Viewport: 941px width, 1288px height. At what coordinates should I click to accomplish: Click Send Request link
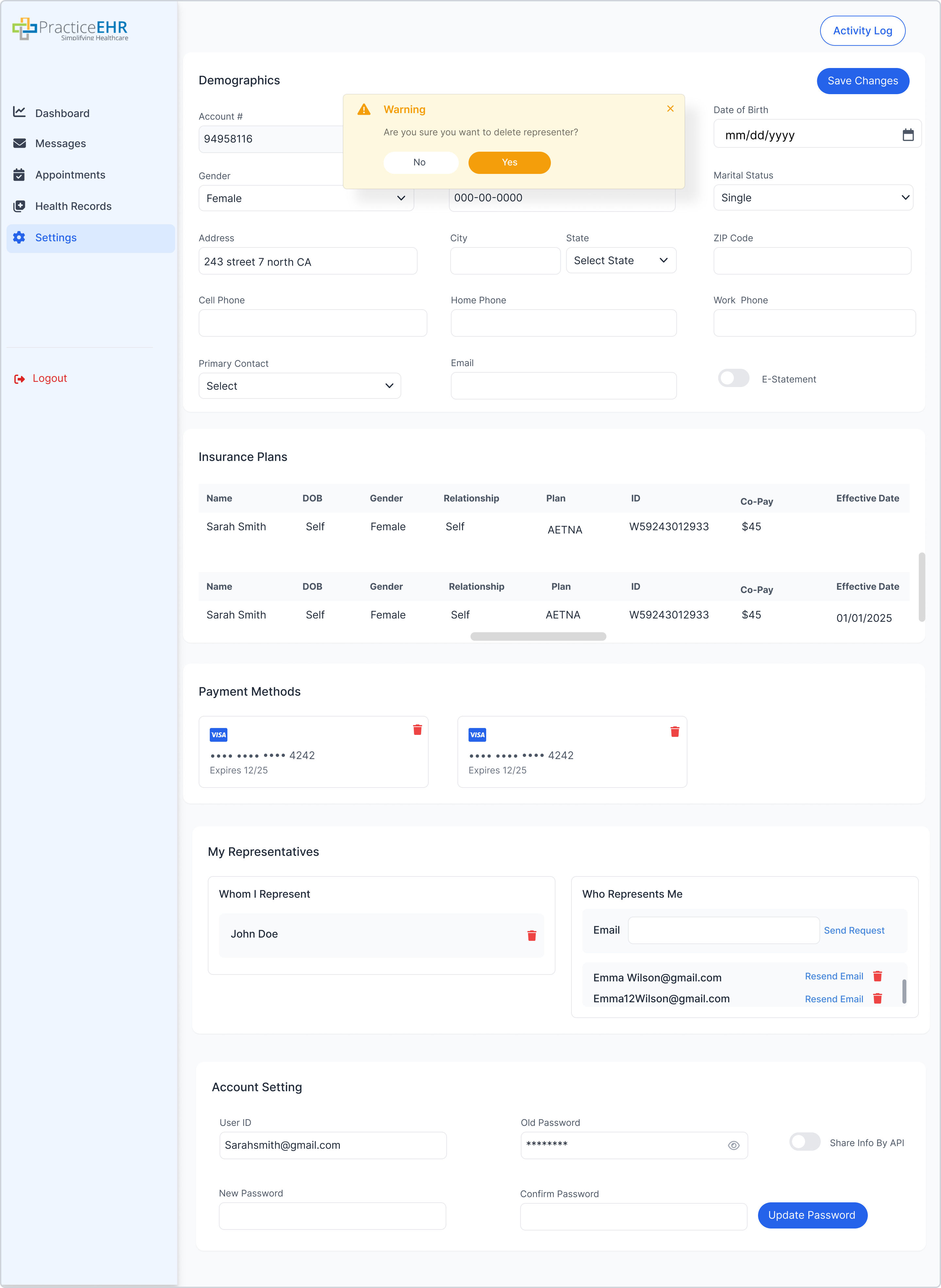(854, 931)
